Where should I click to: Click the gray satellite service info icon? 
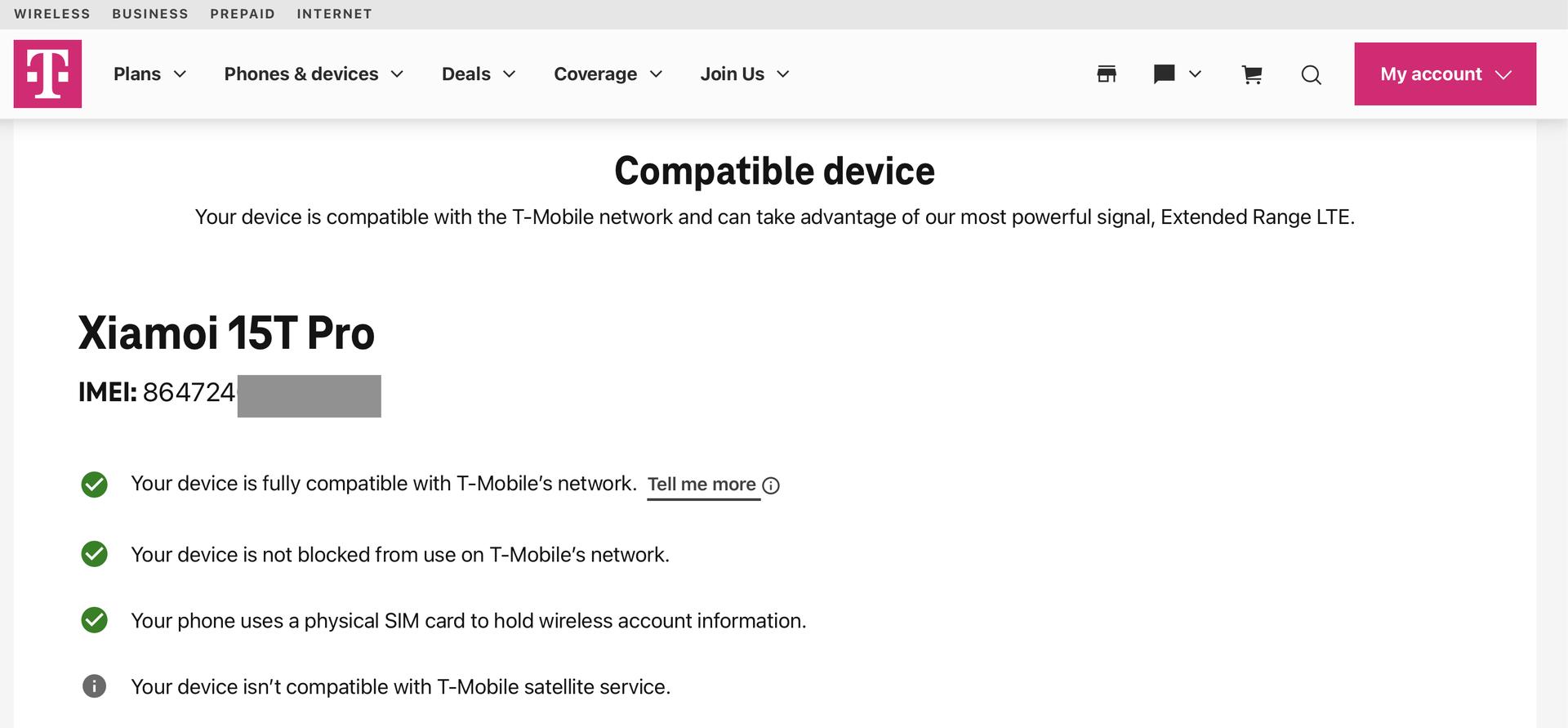tap(94, 686)
